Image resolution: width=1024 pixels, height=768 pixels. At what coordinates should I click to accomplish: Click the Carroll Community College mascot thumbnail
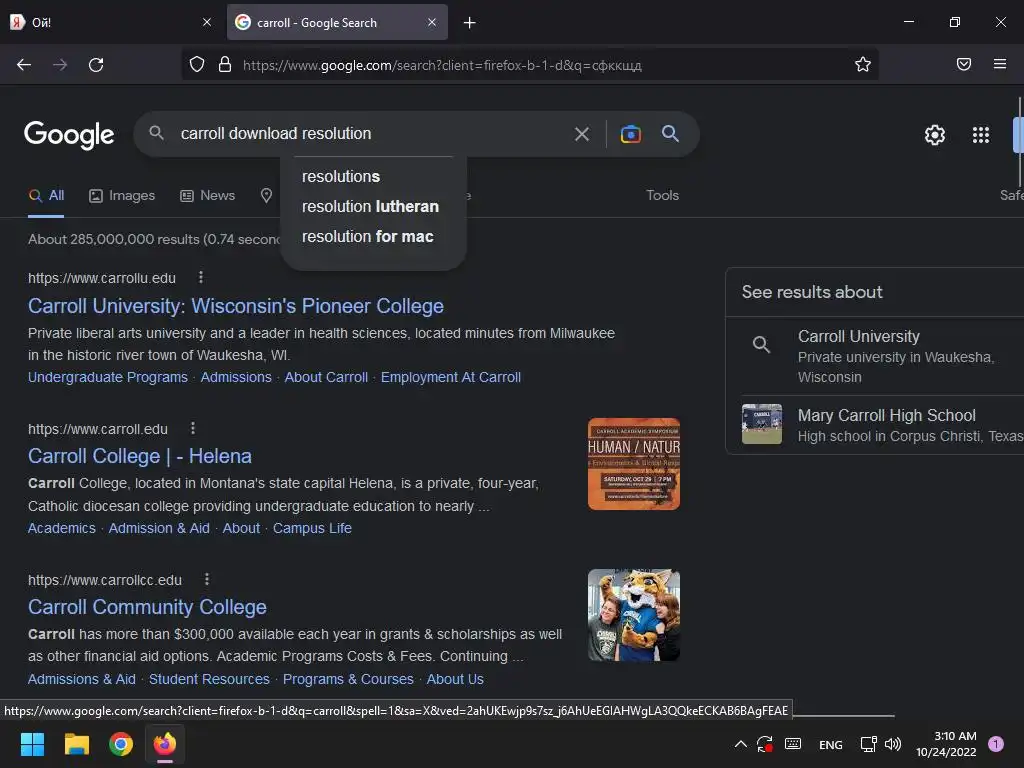click(x=633, y=615)
